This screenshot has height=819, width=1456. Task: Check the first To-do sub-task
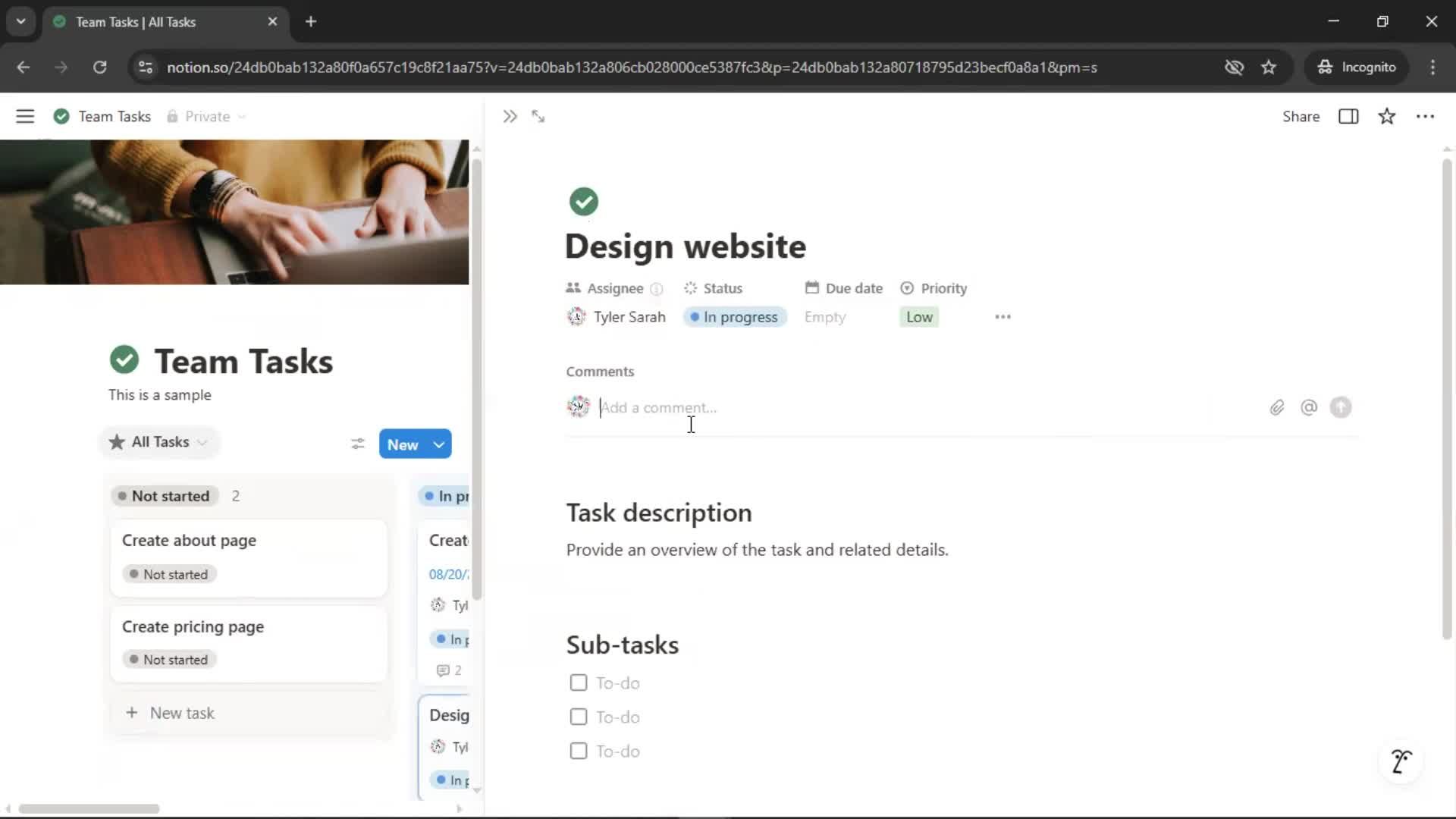click(578, 682)
